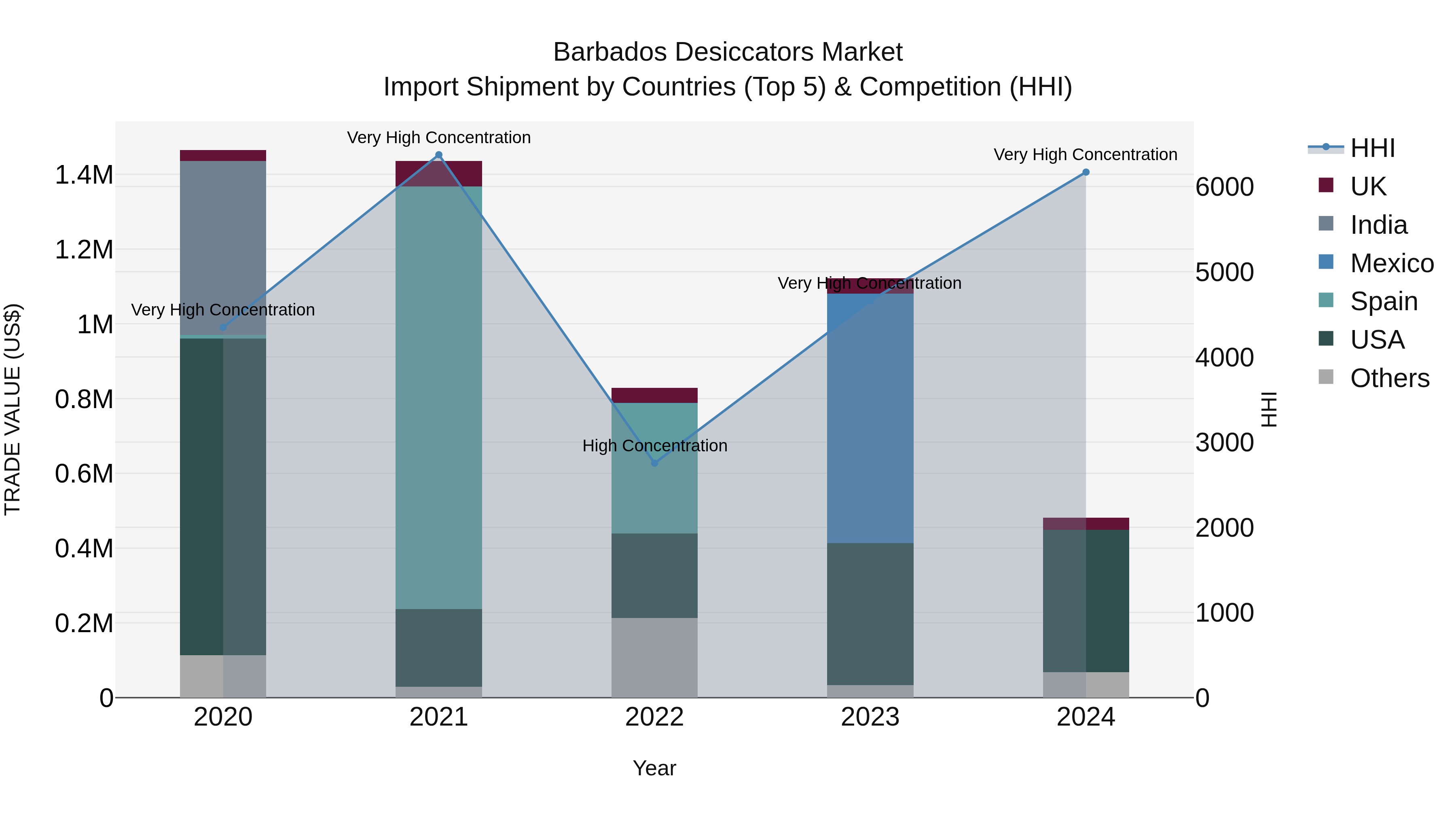Click the 2000 tick on HHI axis
Viewport: 1456px width, 819px height.
coord(1225,527)
